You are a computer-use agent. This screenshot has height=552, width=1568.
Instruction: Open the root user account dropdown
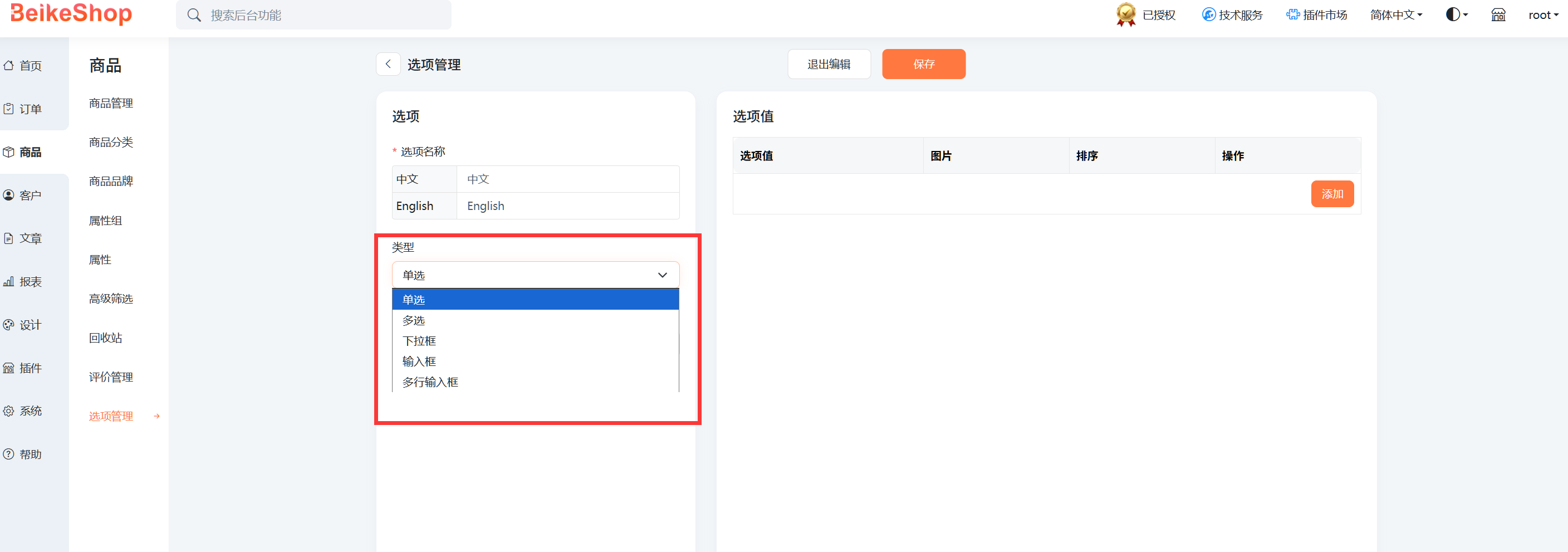coord(1542,14)
